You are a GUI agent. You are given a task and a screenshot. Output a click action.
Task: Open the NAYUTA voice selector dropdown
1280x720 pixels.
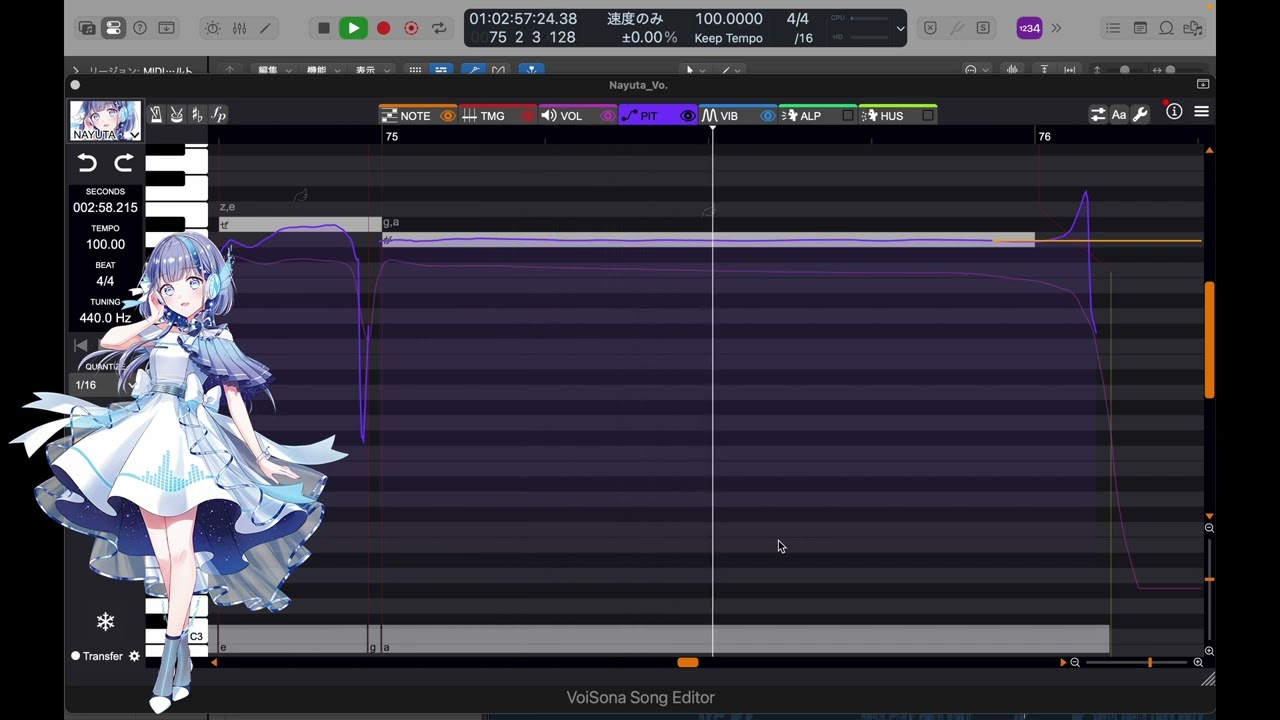point(105,121)
